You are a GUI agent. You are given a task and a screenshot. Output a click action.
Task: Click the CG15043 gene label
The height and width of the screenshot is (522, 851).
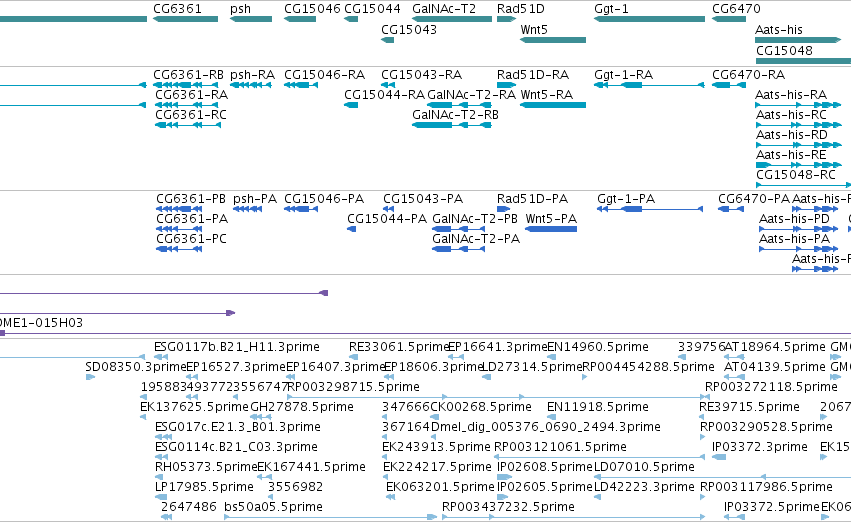[x=409, y=29]
